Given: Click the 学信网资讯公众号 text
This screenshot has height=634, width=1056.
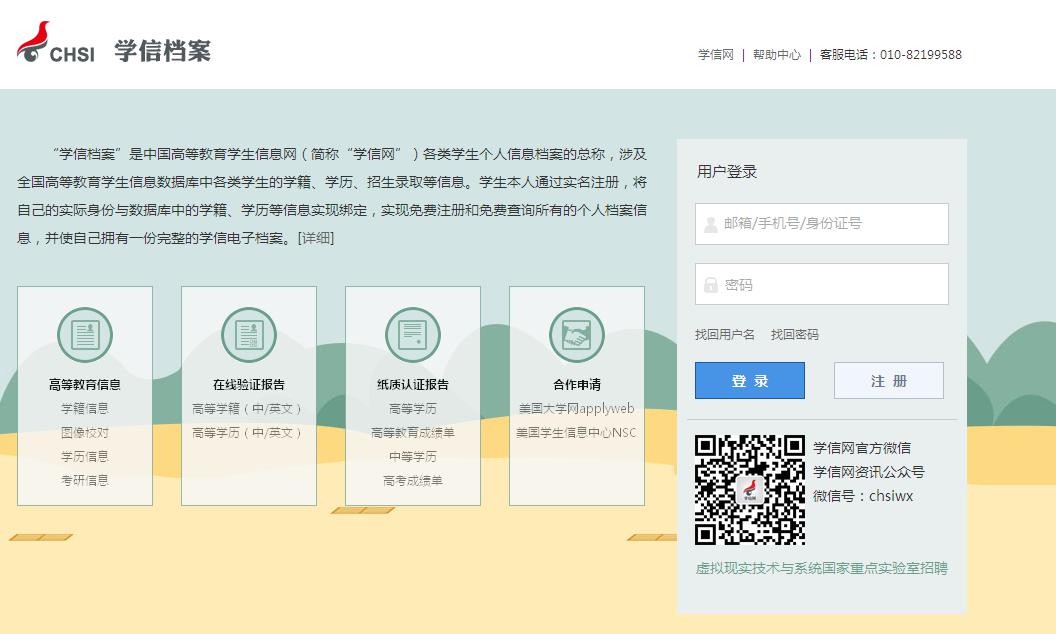Looking at the screenshot, I should point(869,472).
